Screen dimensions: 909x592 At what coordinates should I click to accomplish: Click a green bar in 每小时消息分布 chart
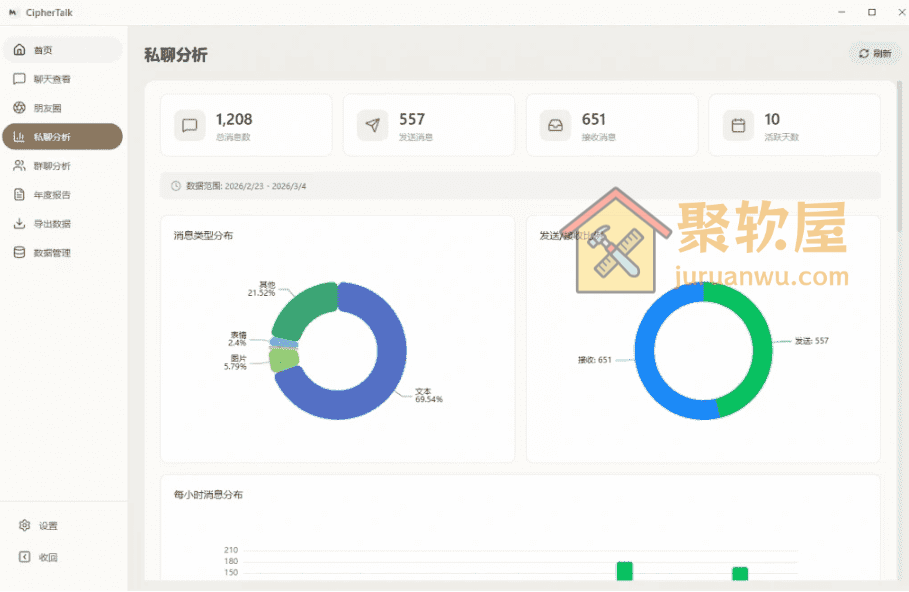click(623, 570)
